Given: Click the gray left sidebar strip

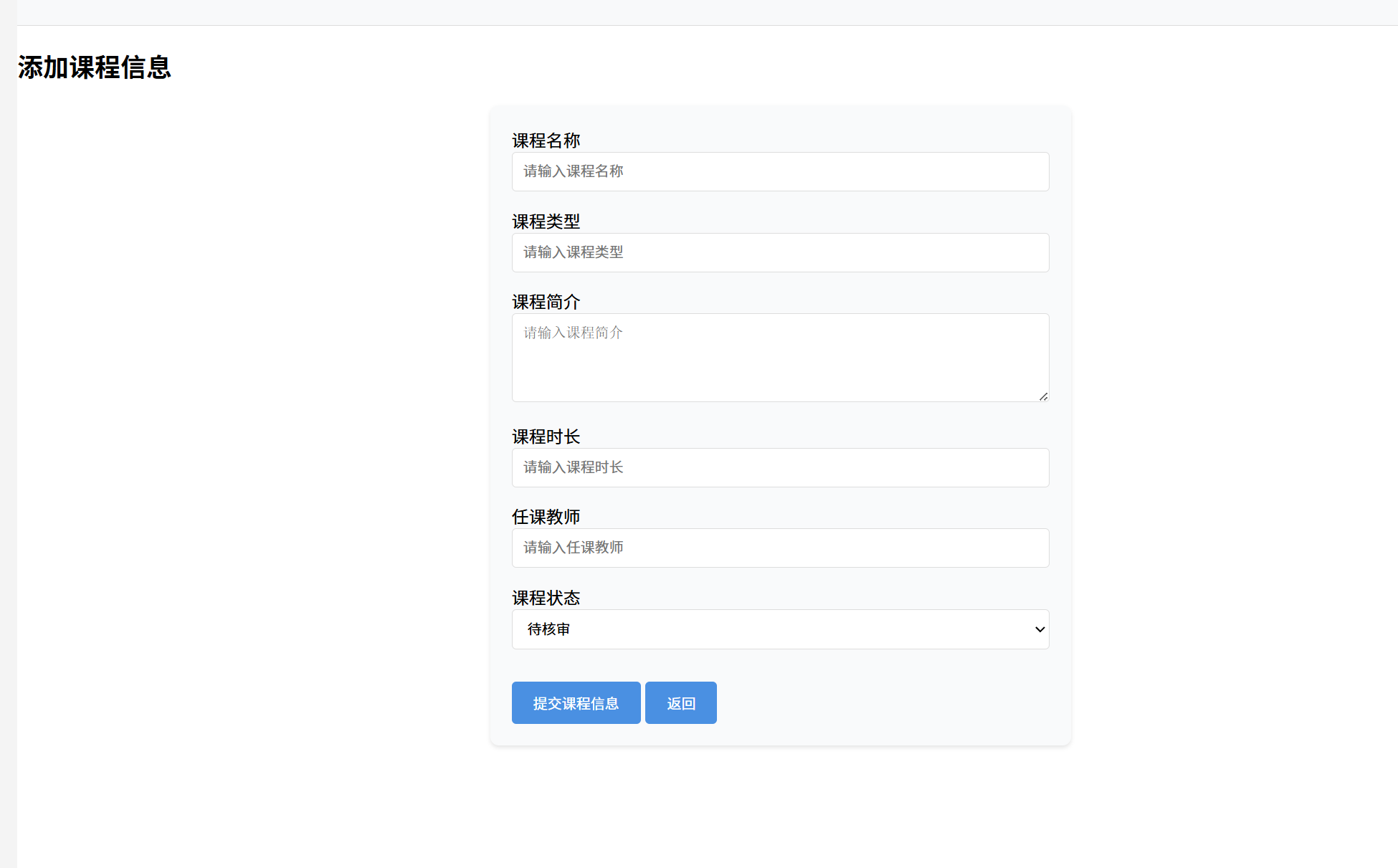Looking at the screenshot, I should click(x=8, y=430).
